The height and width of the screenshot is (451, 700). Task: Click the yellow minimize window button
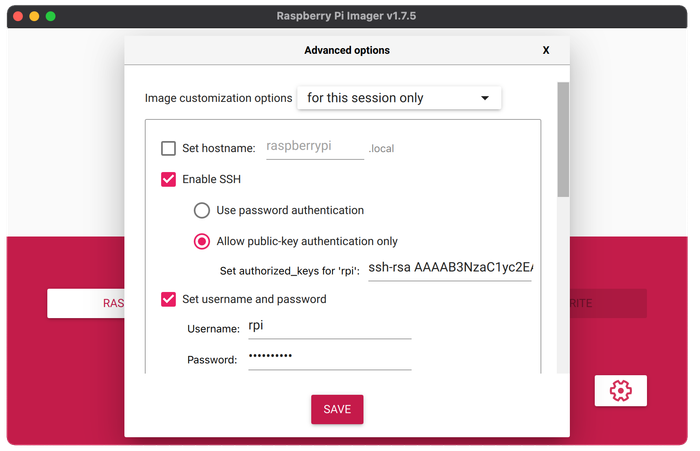[33, 16]
